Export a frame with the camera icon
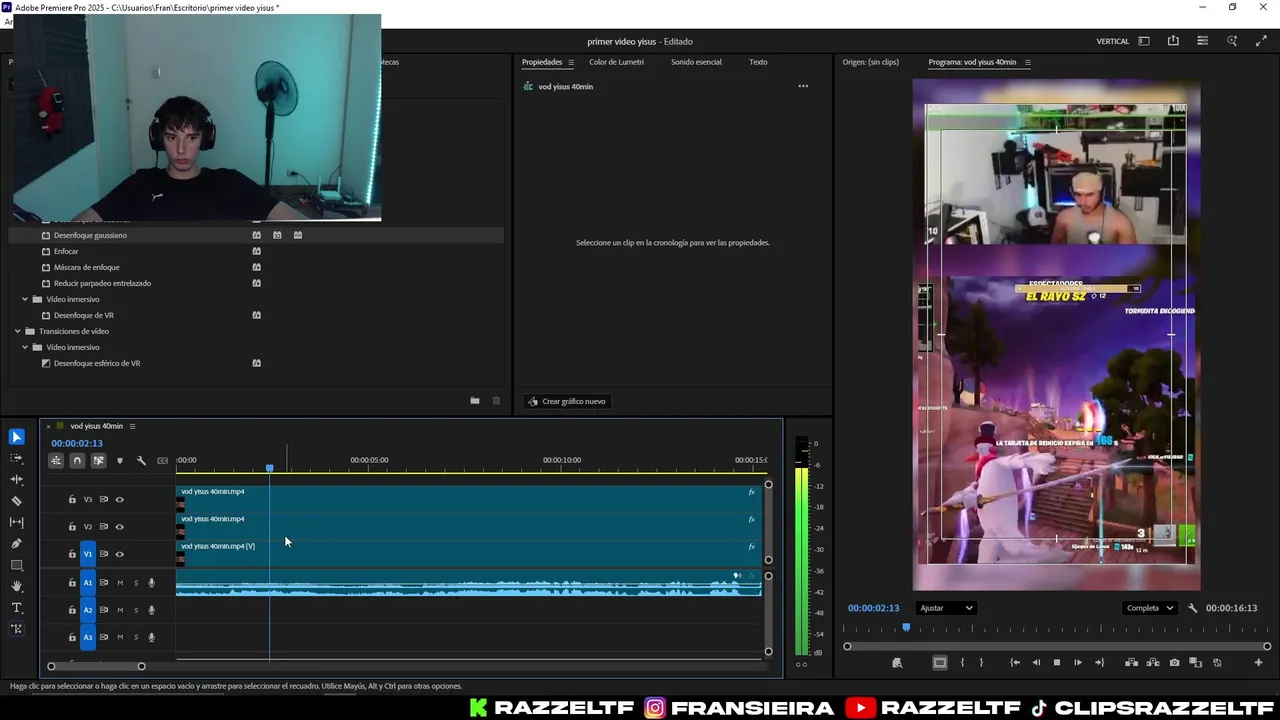Screen dimensions: 1280x720 point(1174,663)
